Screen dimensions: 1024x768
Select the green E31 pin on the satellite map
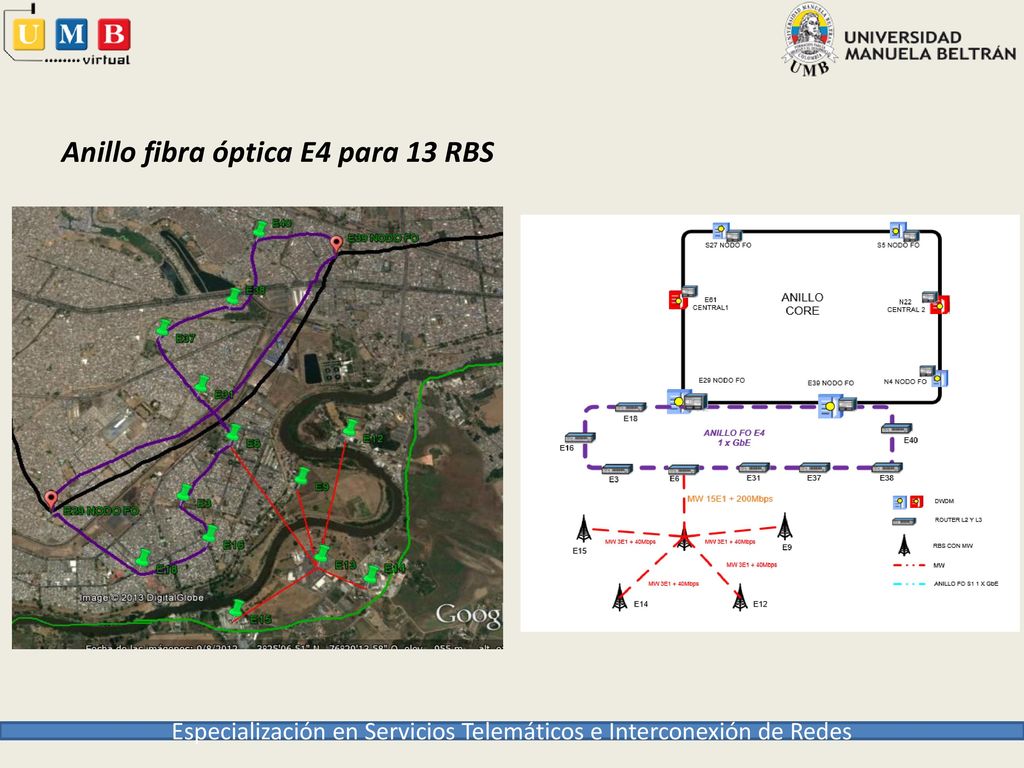pos(202,383)
